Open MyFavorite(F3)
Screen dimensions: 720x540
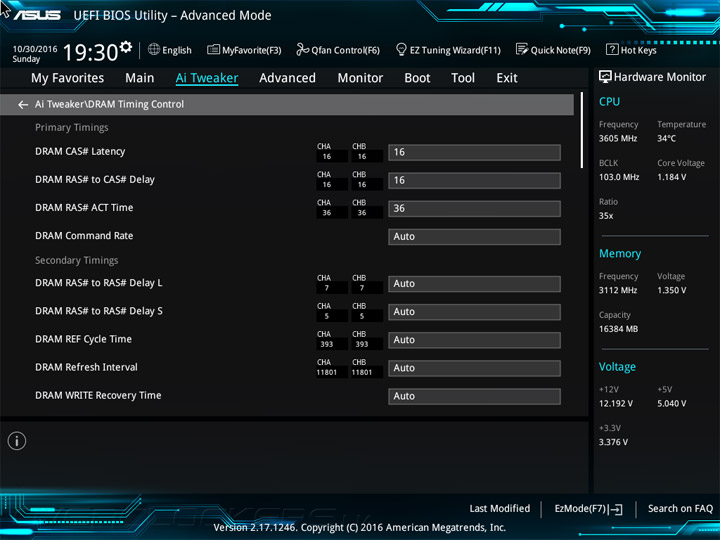coord(252,50)
